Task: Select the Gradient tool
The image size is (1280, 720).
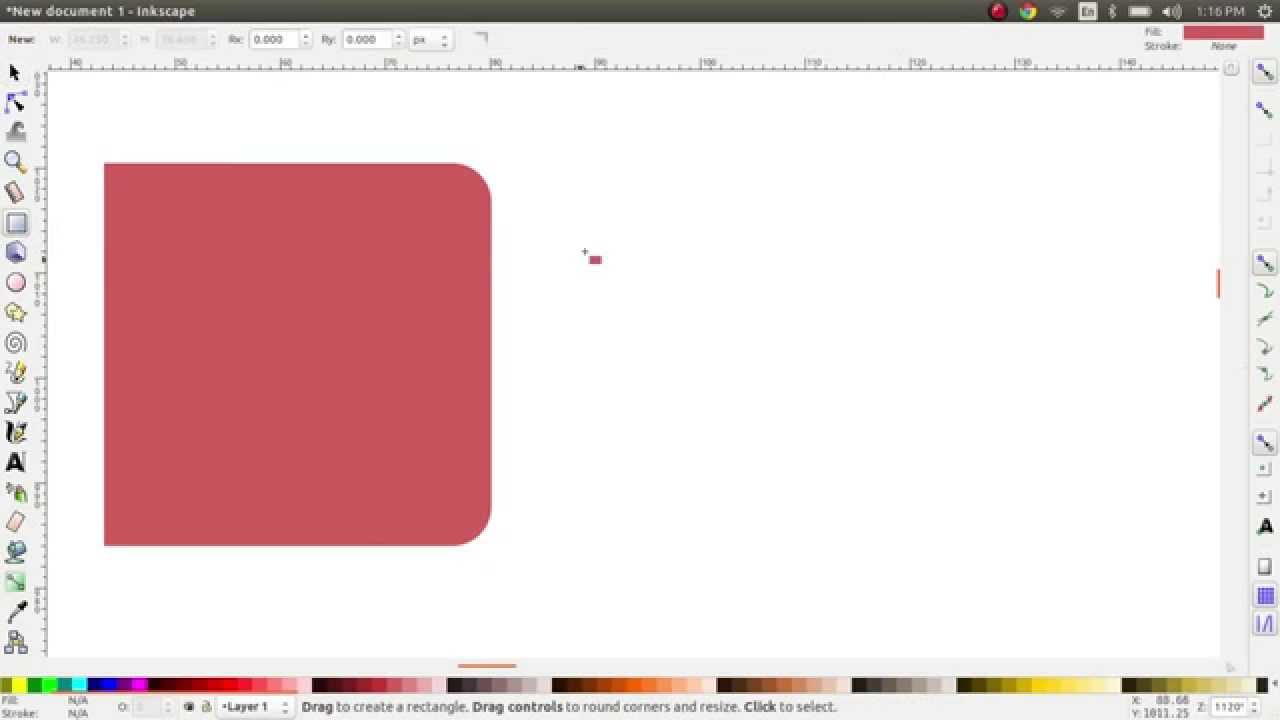Action: coord(15,582)
